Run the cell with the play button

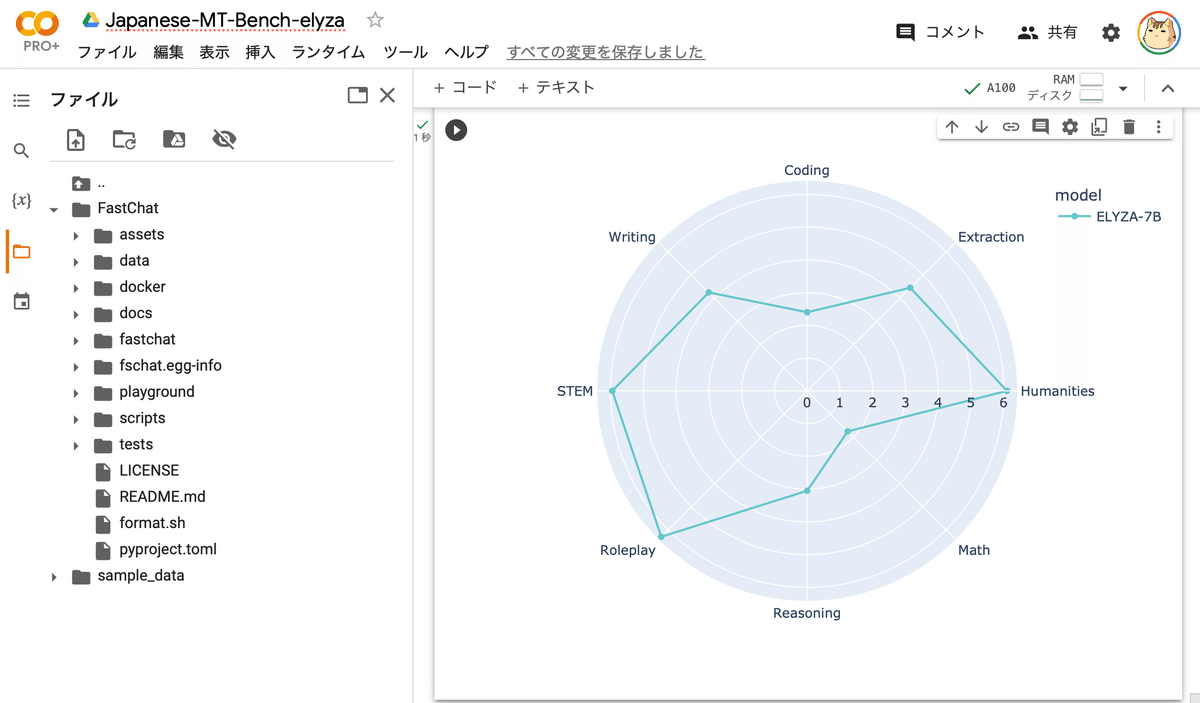click(456, 130)
